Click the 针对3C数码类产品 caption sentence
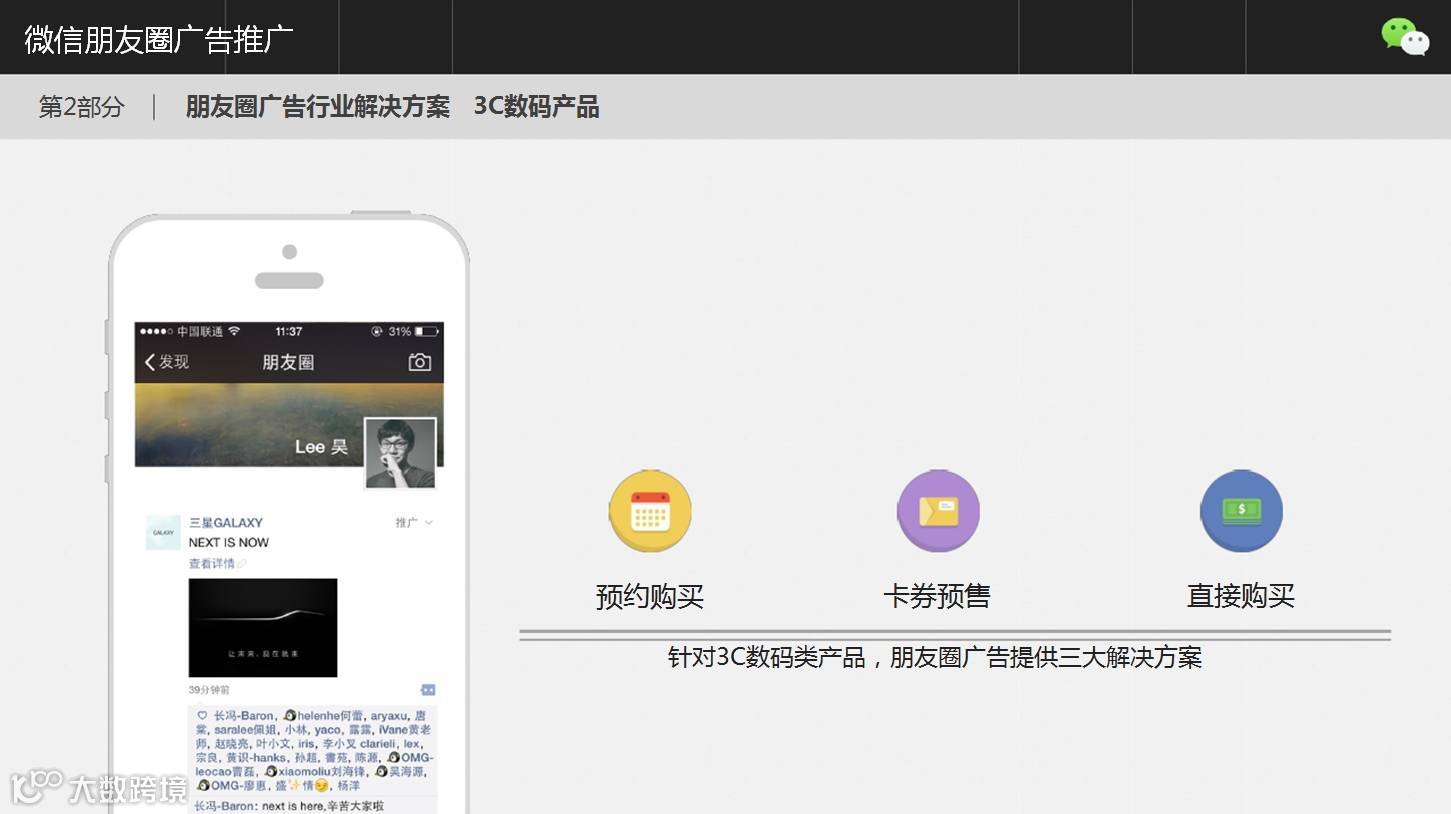 [935, 657]
